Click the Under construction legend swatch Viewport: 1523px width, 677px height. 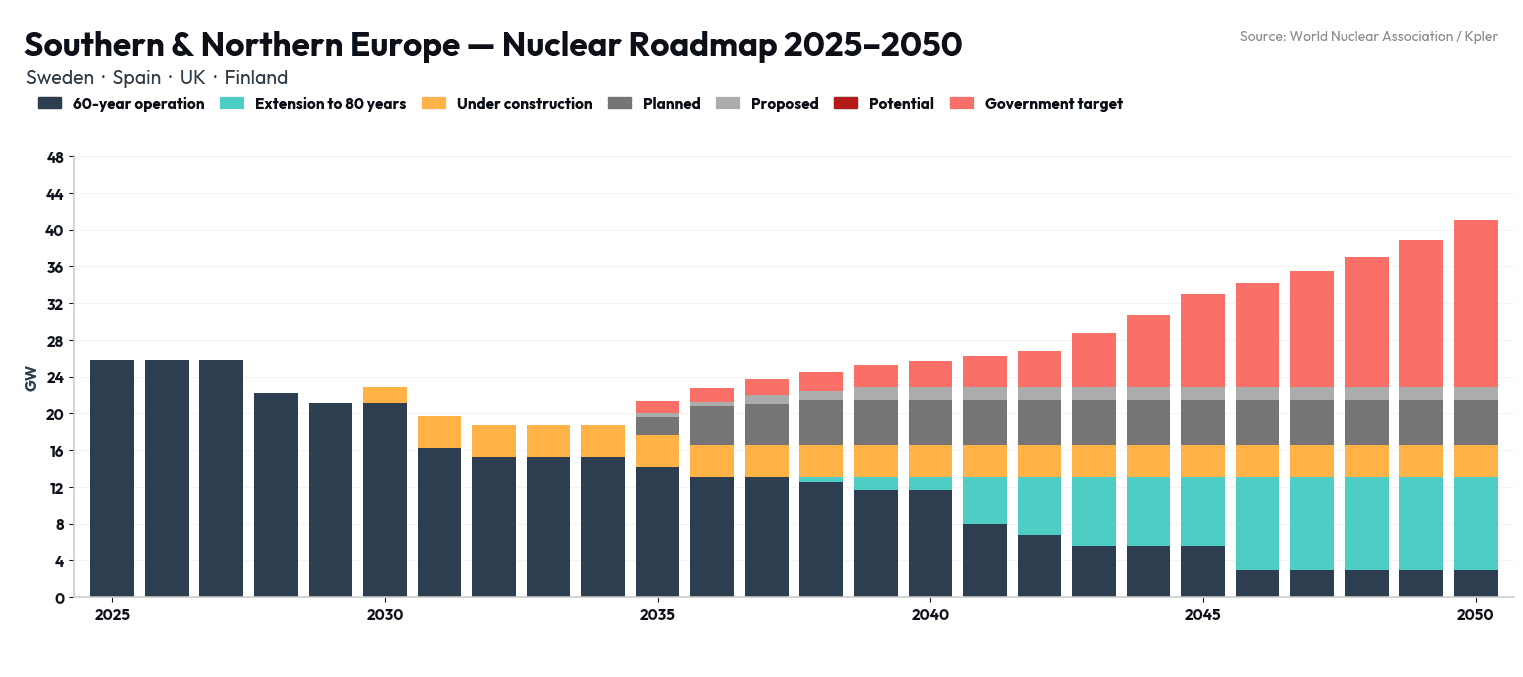[434, 103]
